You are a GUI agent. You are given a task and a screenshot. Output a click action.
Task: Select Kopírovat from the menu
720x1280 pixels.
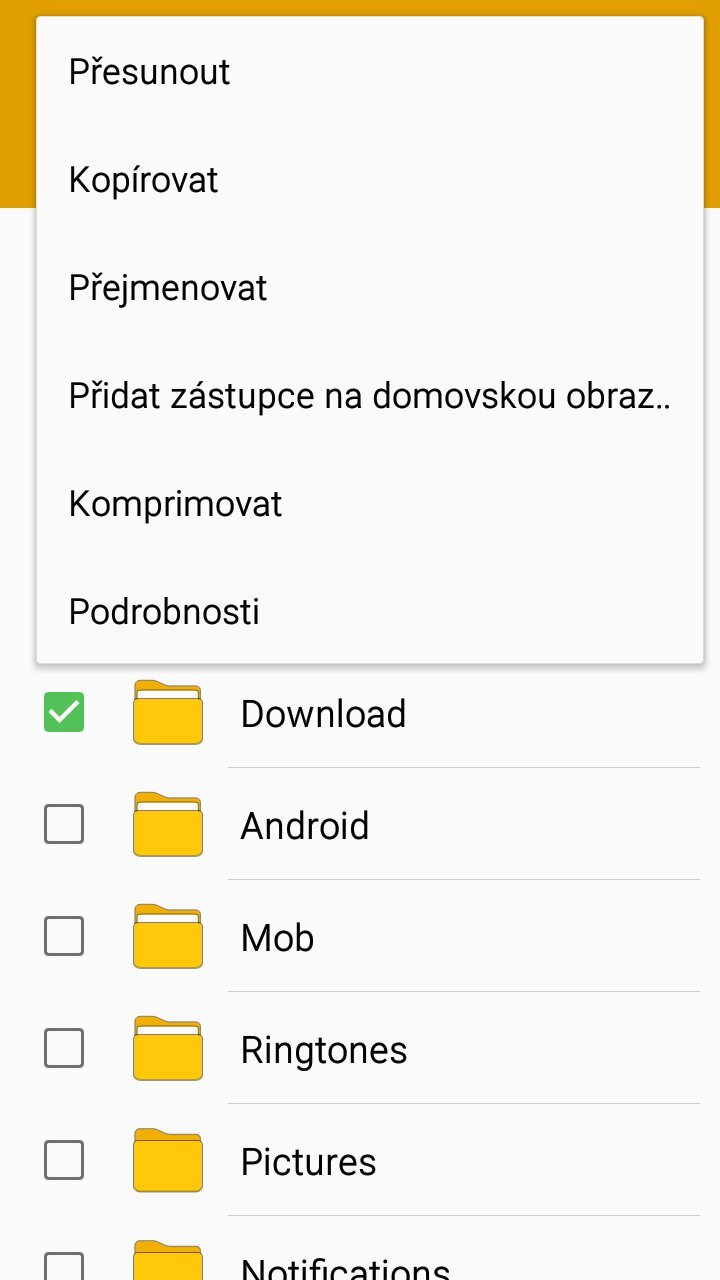pyautogui.click(x=144, y=179)
